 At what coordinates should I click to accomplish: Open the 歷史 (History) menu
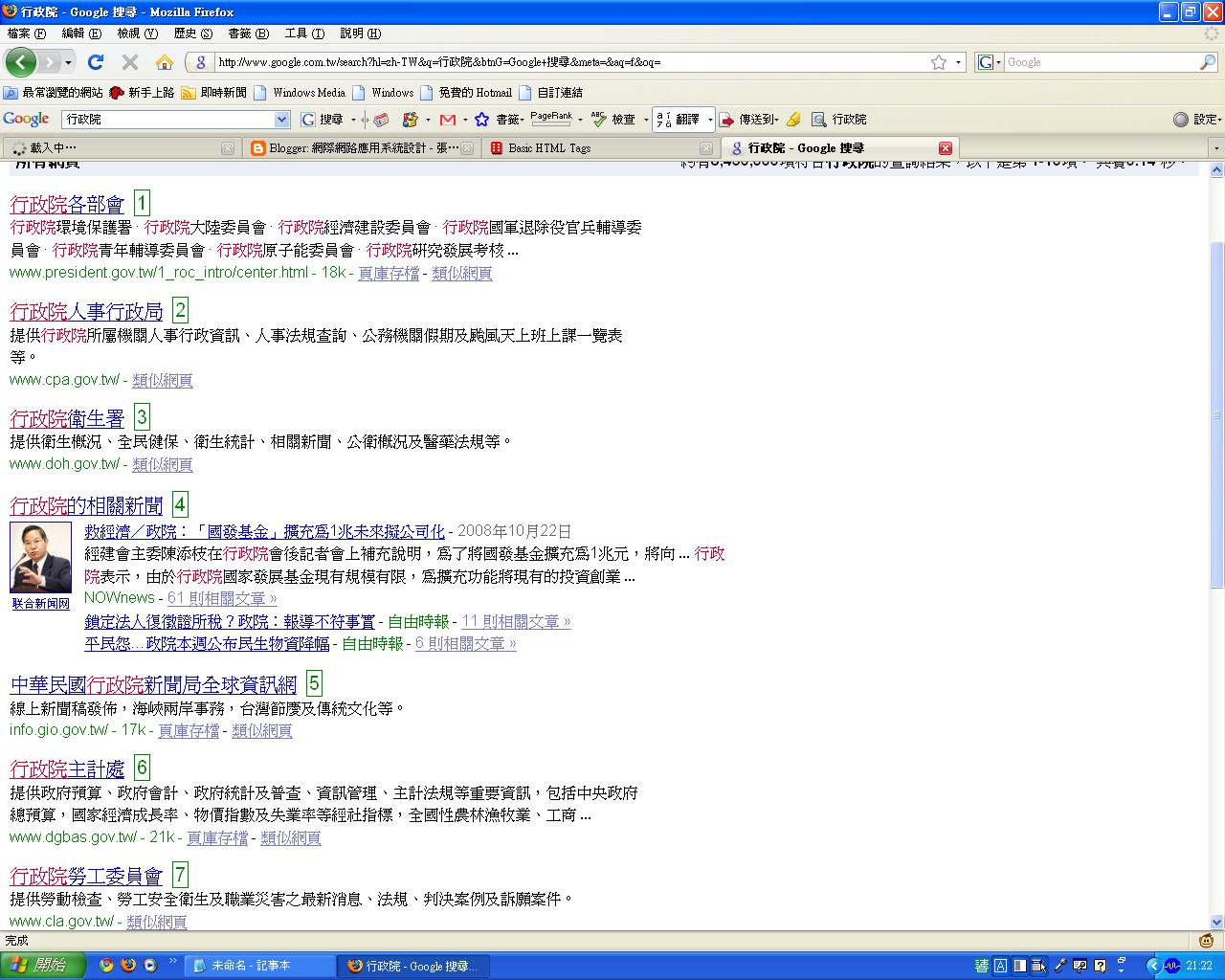point(192,33)
